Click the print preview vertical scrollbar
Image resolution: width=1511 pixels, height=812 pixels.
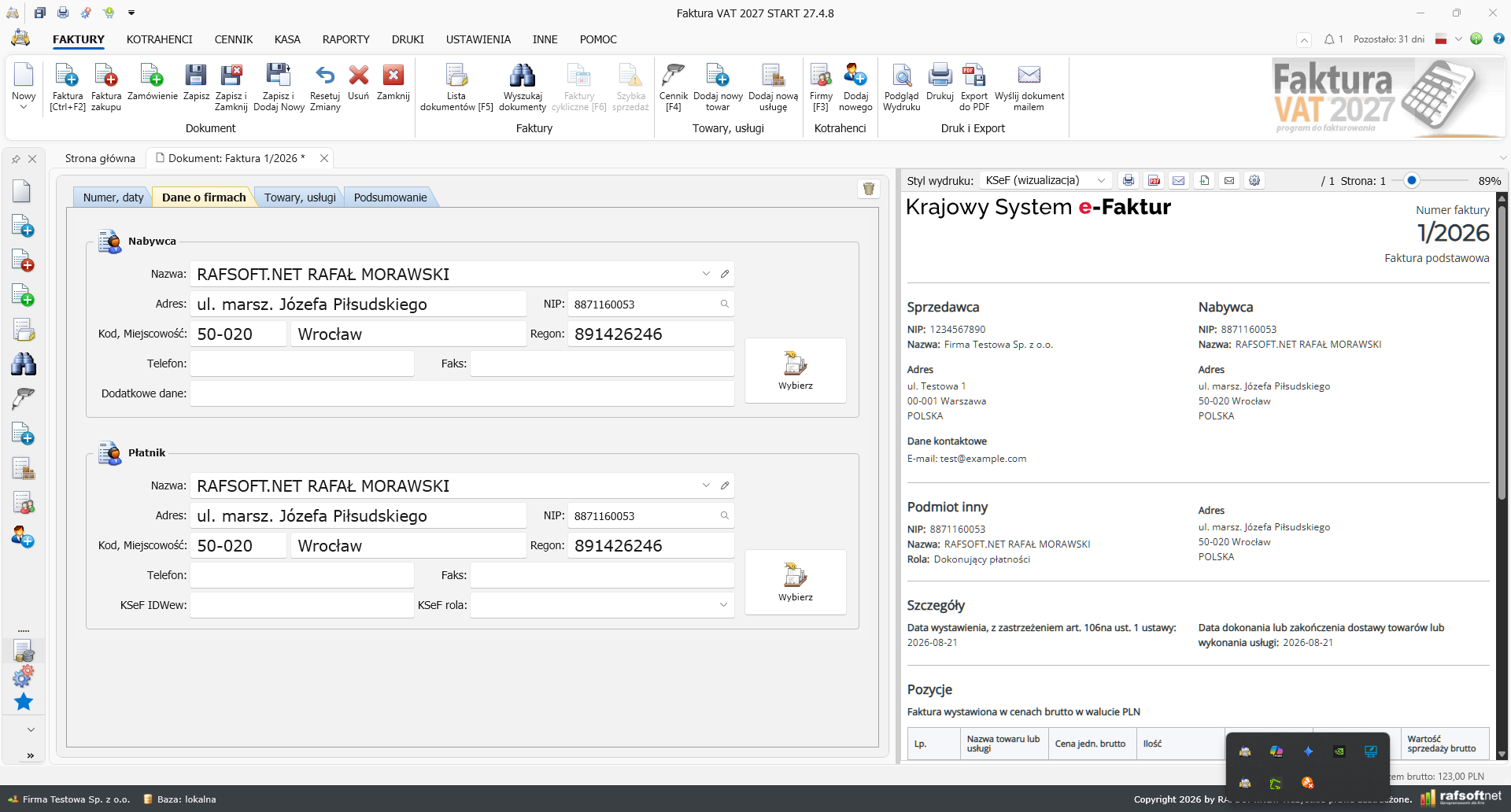pos(1502,354)
